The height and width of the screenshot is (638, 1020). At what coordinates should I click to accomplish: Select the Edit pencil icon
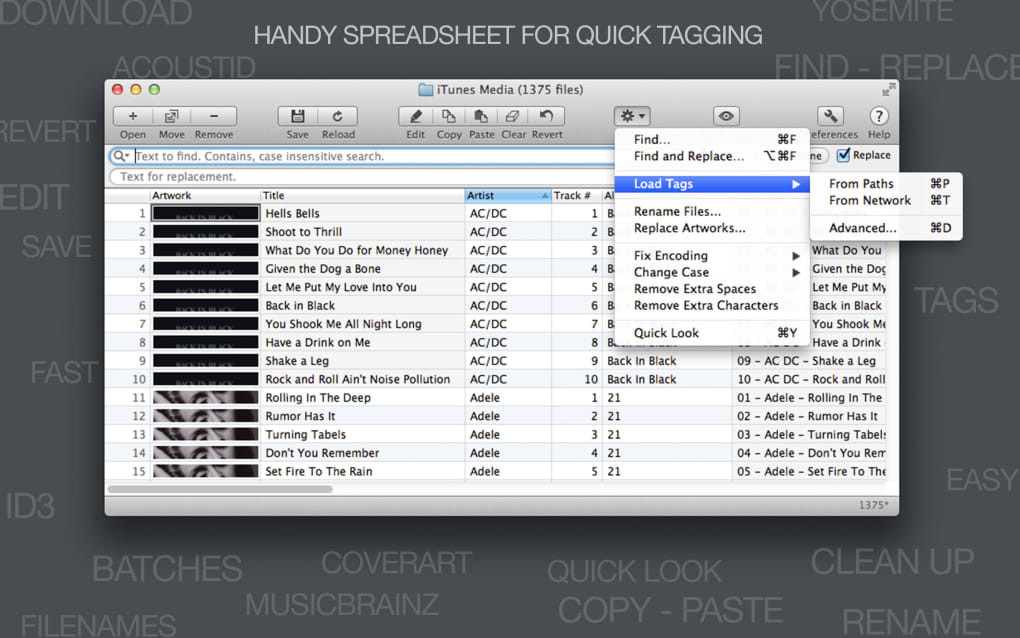tap(416, 116)
